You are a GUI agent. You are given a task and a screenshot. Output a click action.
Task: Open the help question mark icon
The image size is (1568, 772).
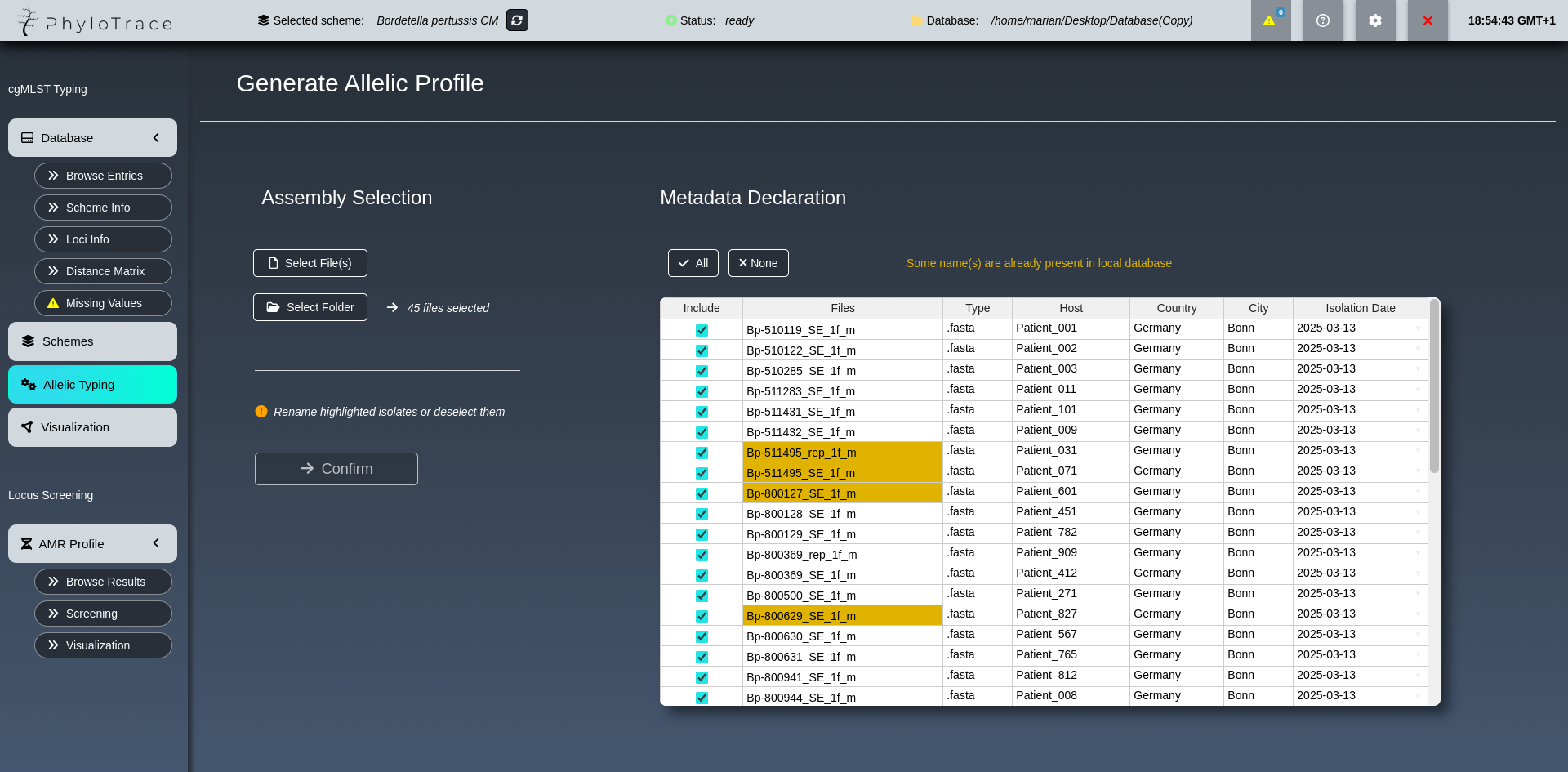point(1323,20)
